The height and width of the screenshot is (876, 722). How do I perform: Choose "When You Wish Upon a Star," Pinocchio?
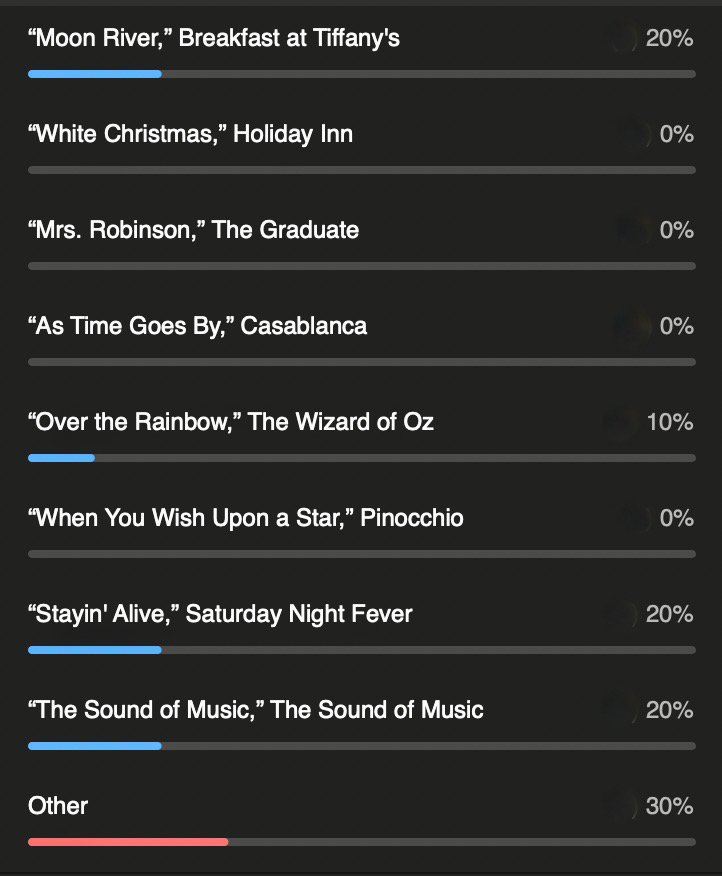coord(246,519)
